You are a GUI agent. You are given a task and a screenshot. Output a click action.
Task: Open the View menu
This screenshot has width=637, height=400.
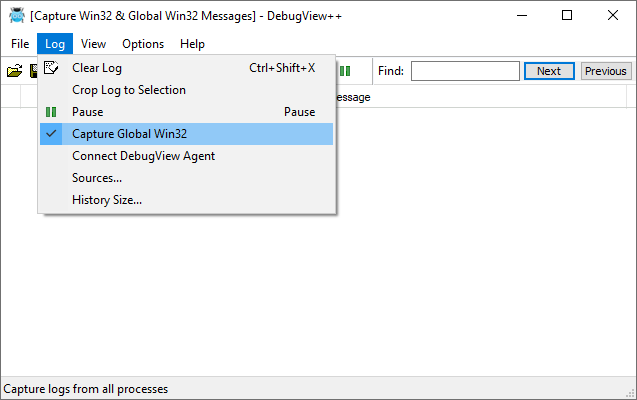coord(93,44)
